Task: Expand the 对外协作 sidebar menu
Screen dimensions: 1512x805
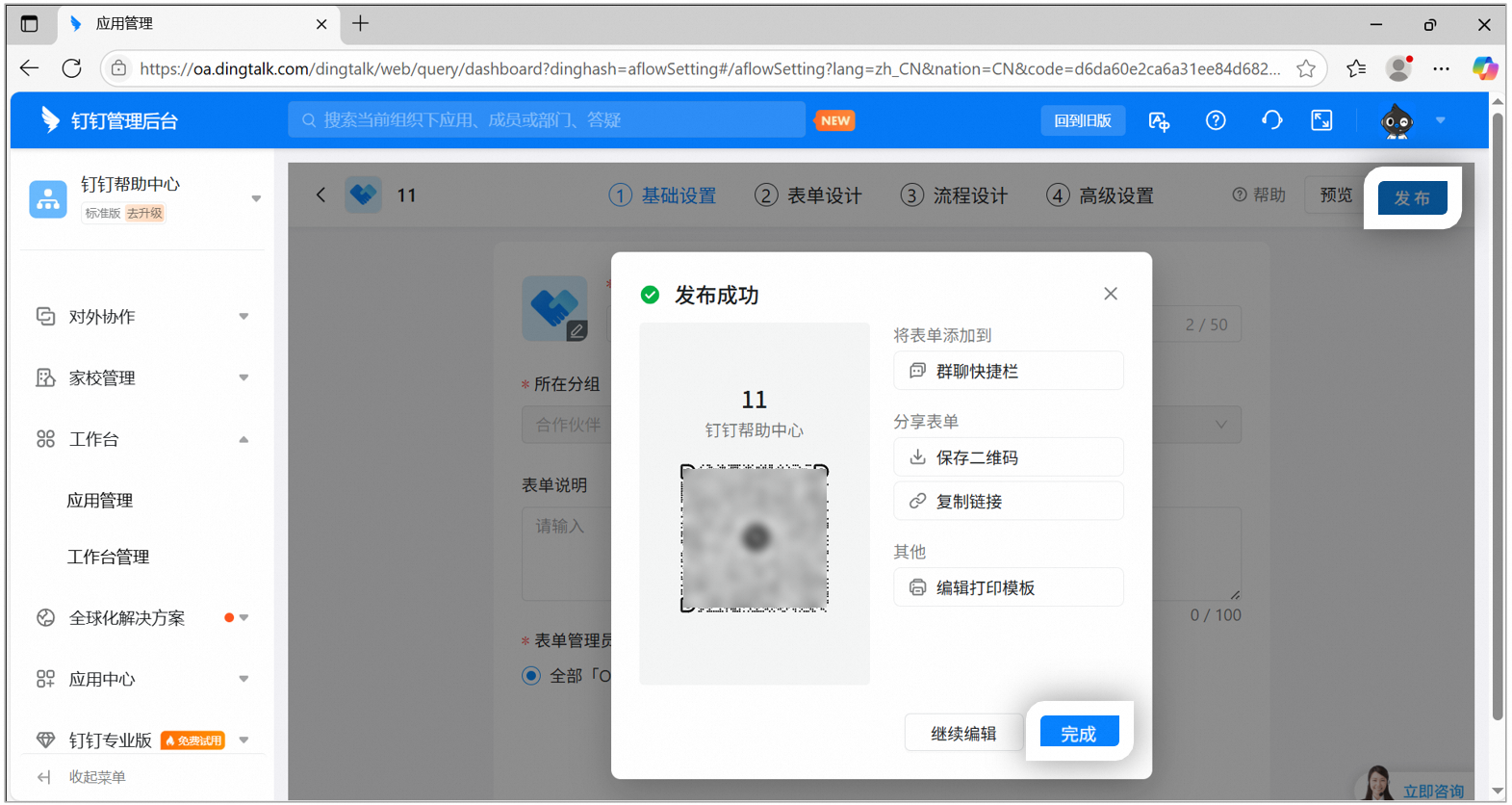Action: click(243, 316)
